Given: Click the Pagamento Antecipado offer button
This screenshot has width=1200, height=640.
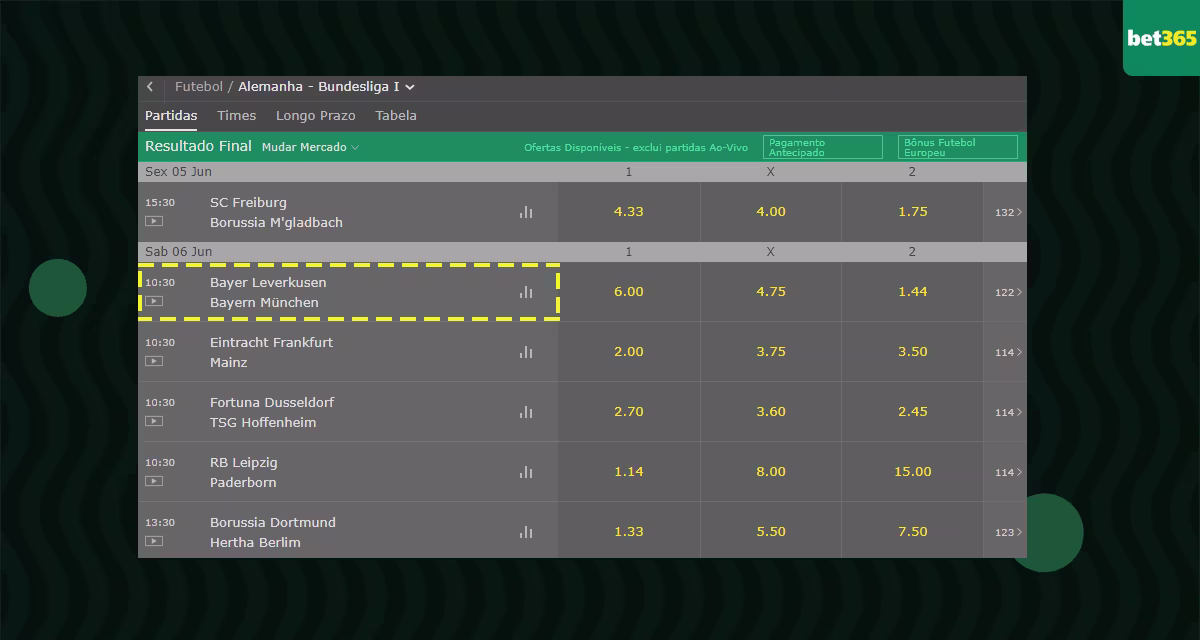Looking at the screenshot, I should [x=823, y=147].
